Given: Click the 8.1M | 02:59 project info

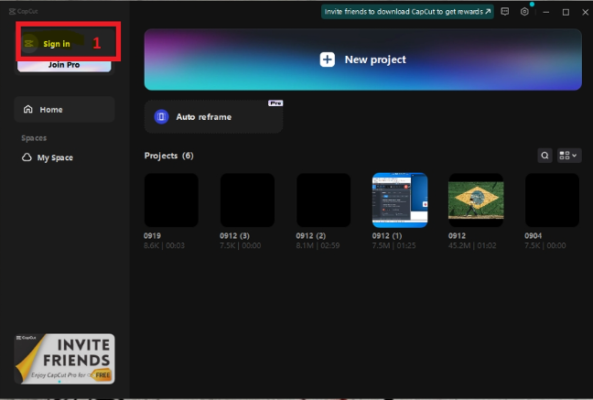Looking at the screenshot, I should coord(318,246).
